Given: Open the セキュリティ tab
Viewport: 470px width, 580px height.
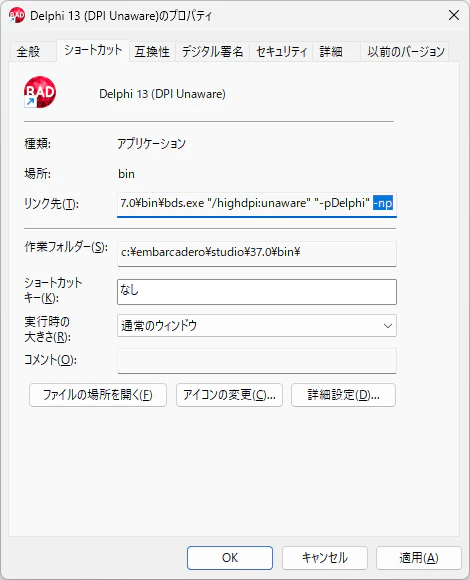Looking at the screenshot, I should [x=281, y=51].
